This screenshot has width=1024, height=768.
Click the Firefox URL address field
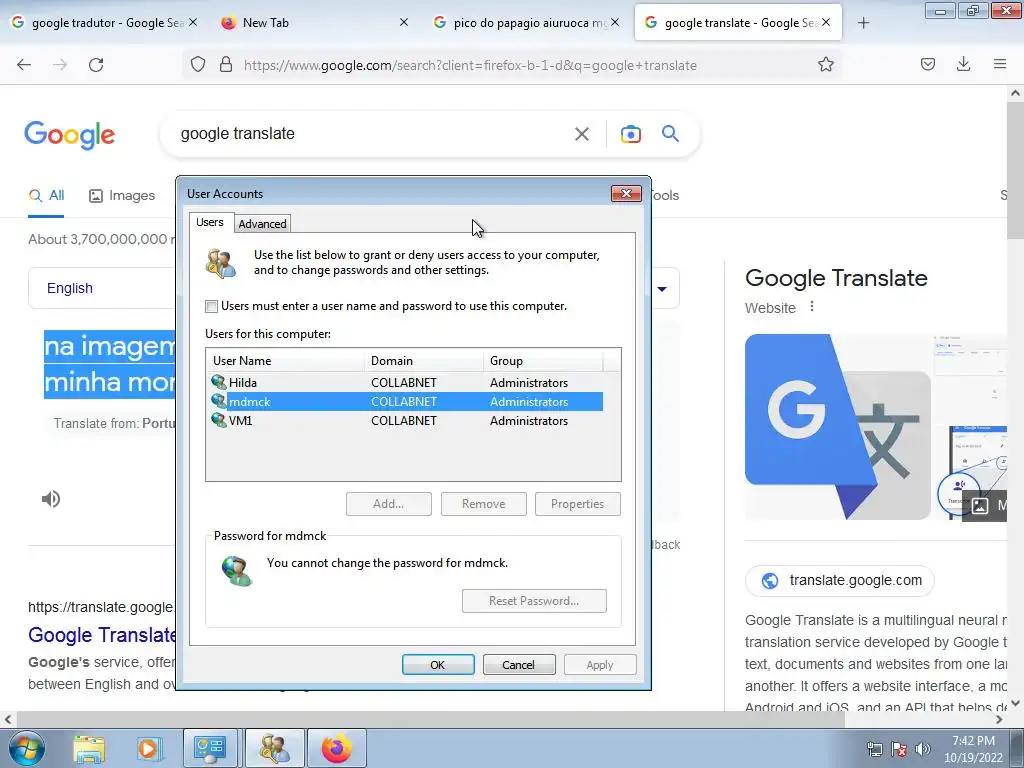[470, 65]
